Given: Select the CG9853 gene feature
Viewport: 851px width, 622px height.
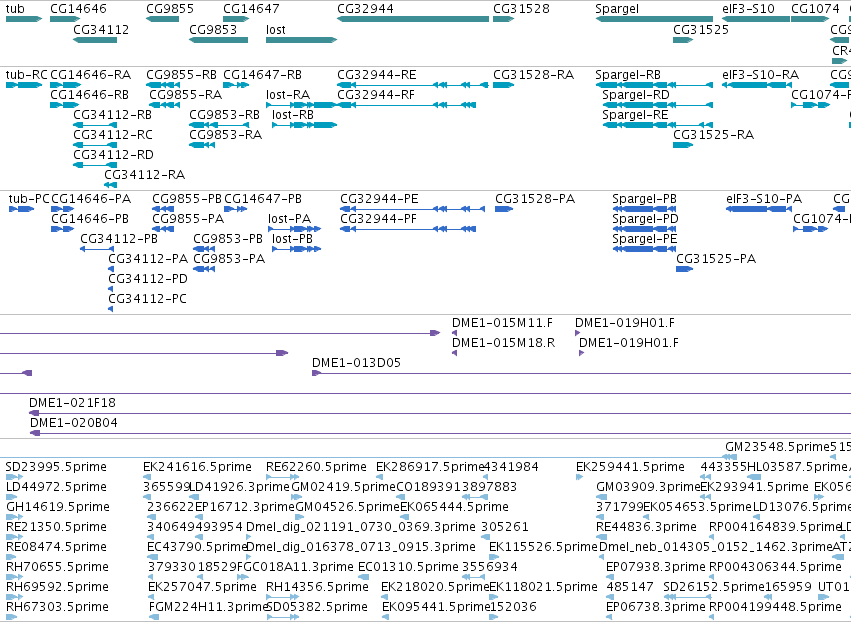Looking at the screenshot, I should (219, 40).
